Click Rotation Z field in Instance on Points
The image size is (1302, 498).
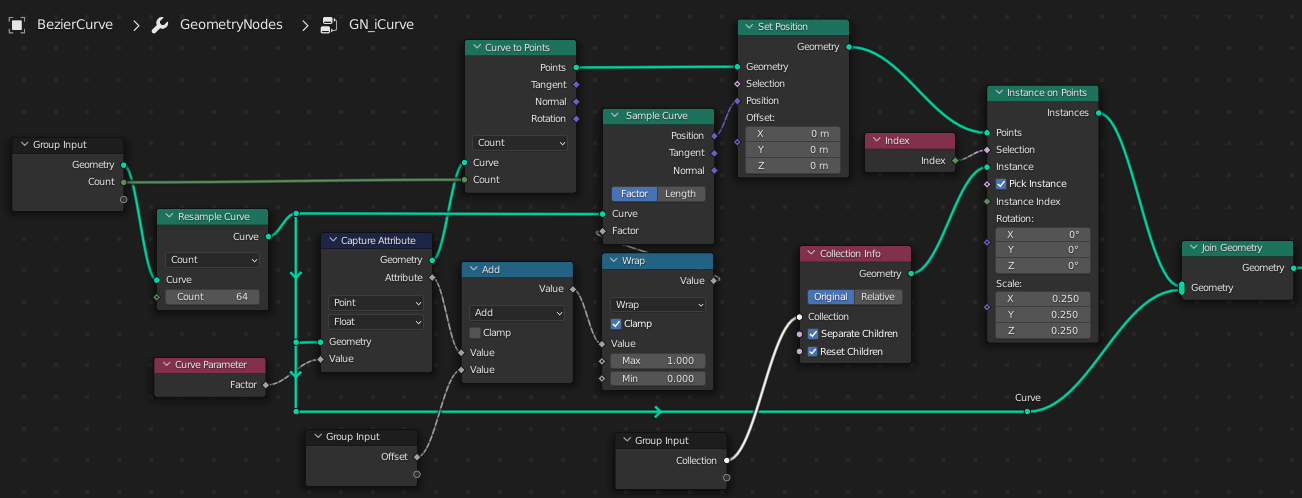(x=1043, y=266)
